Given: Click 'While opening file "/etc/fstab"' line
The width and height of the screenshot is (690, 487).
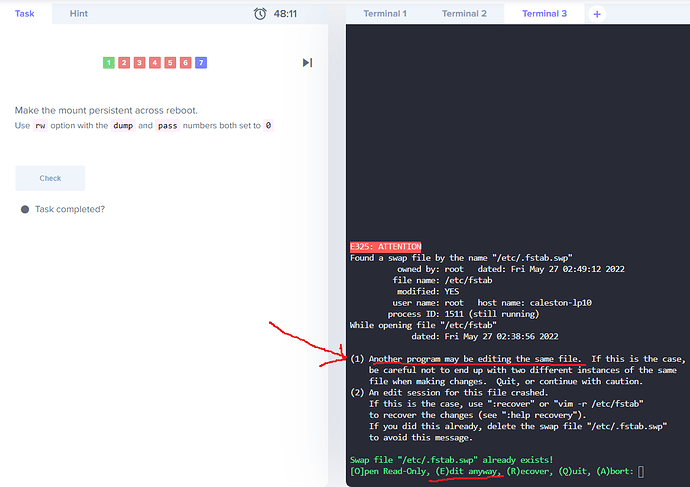Looking at the screenshot, I should [423, 325].
